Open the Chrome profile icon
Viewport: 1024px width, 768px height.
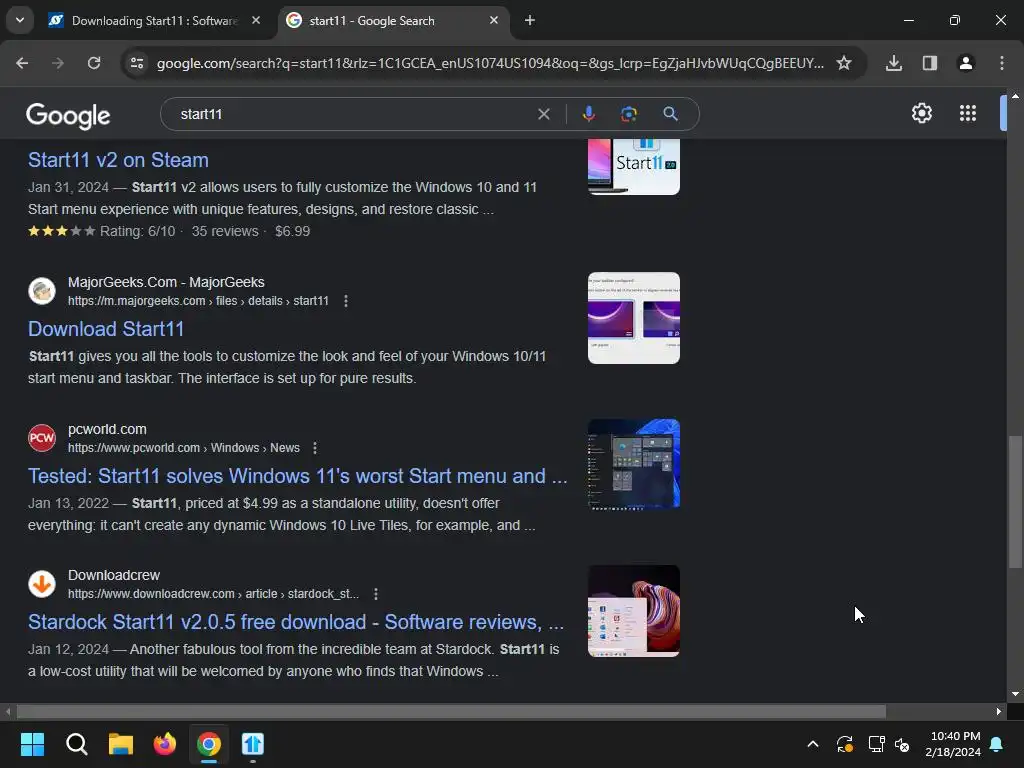pyautogui.click(x=966, y=63)
